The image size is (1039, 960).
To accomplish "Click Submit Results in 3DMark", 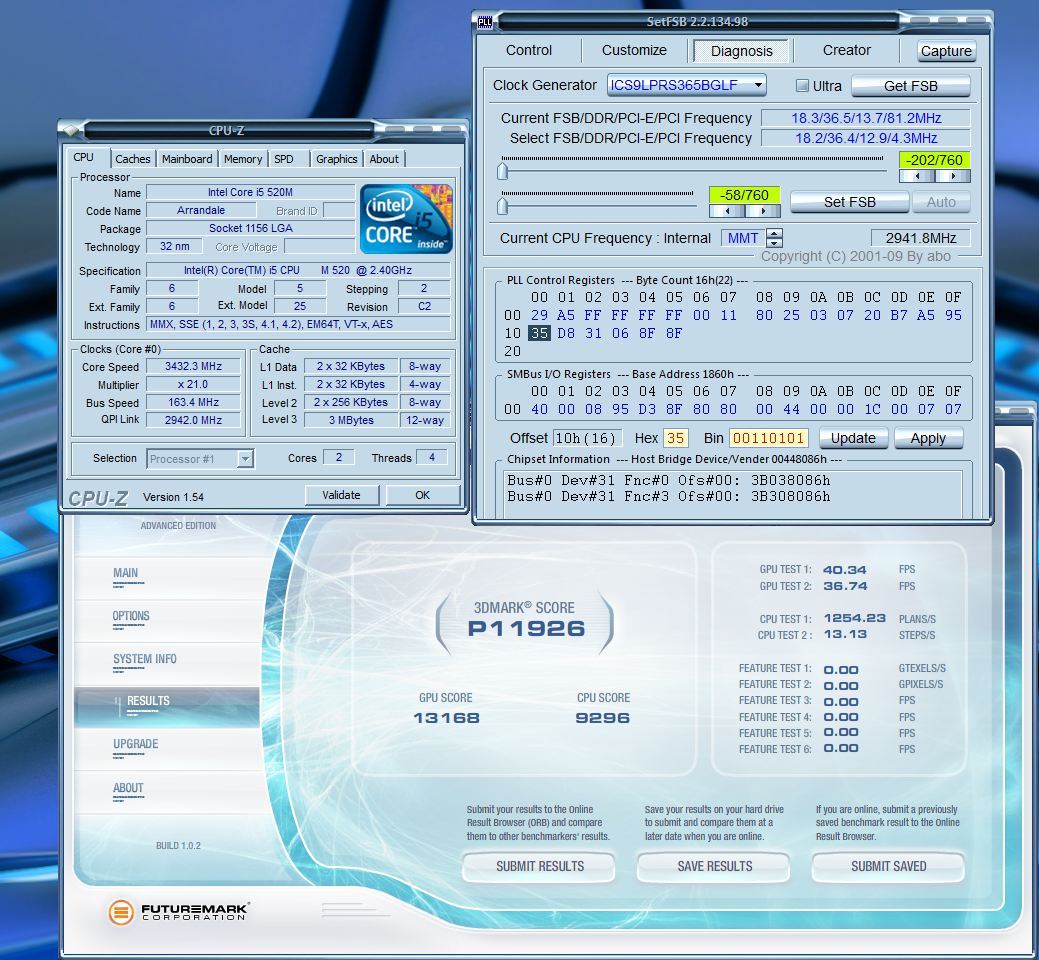I will coord(539,867).
